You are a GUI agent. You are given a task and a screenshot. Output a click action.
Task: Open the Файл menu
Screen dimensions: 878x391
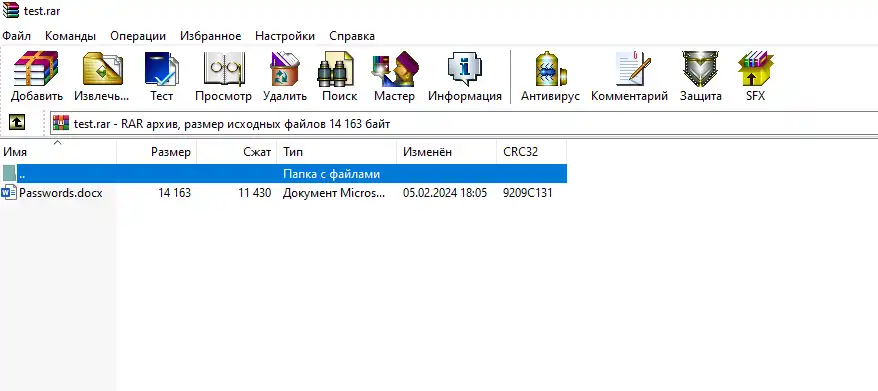click(x=16, y=36)
